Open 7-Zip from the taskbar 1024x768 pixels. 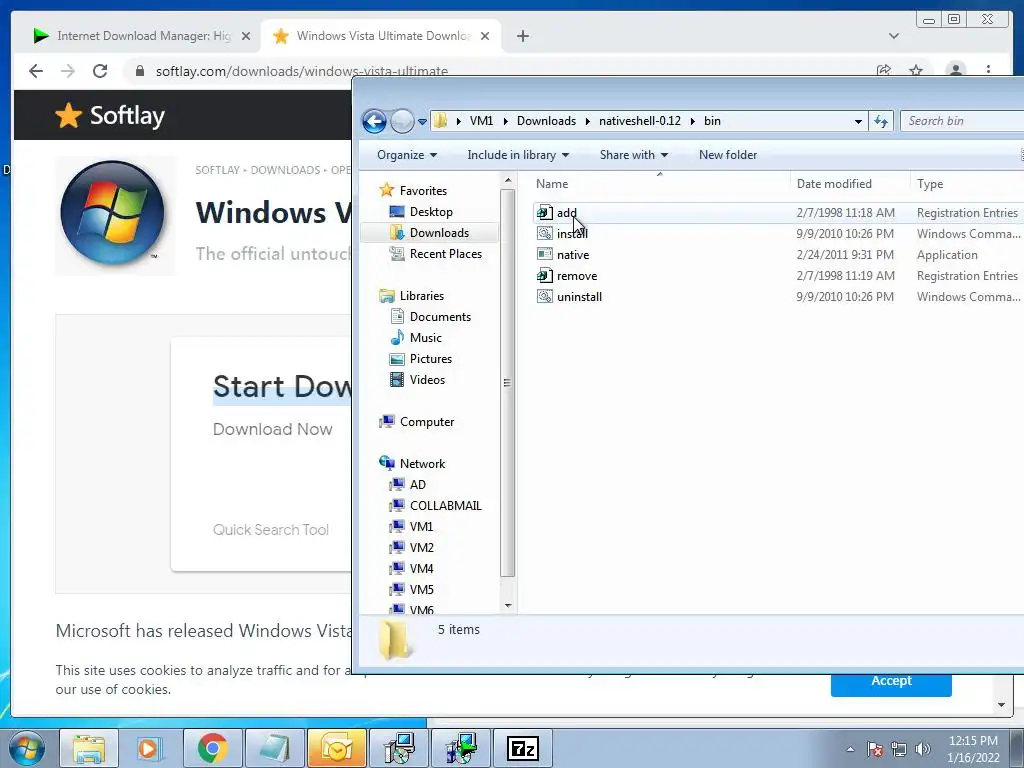[x=522, y=748]
